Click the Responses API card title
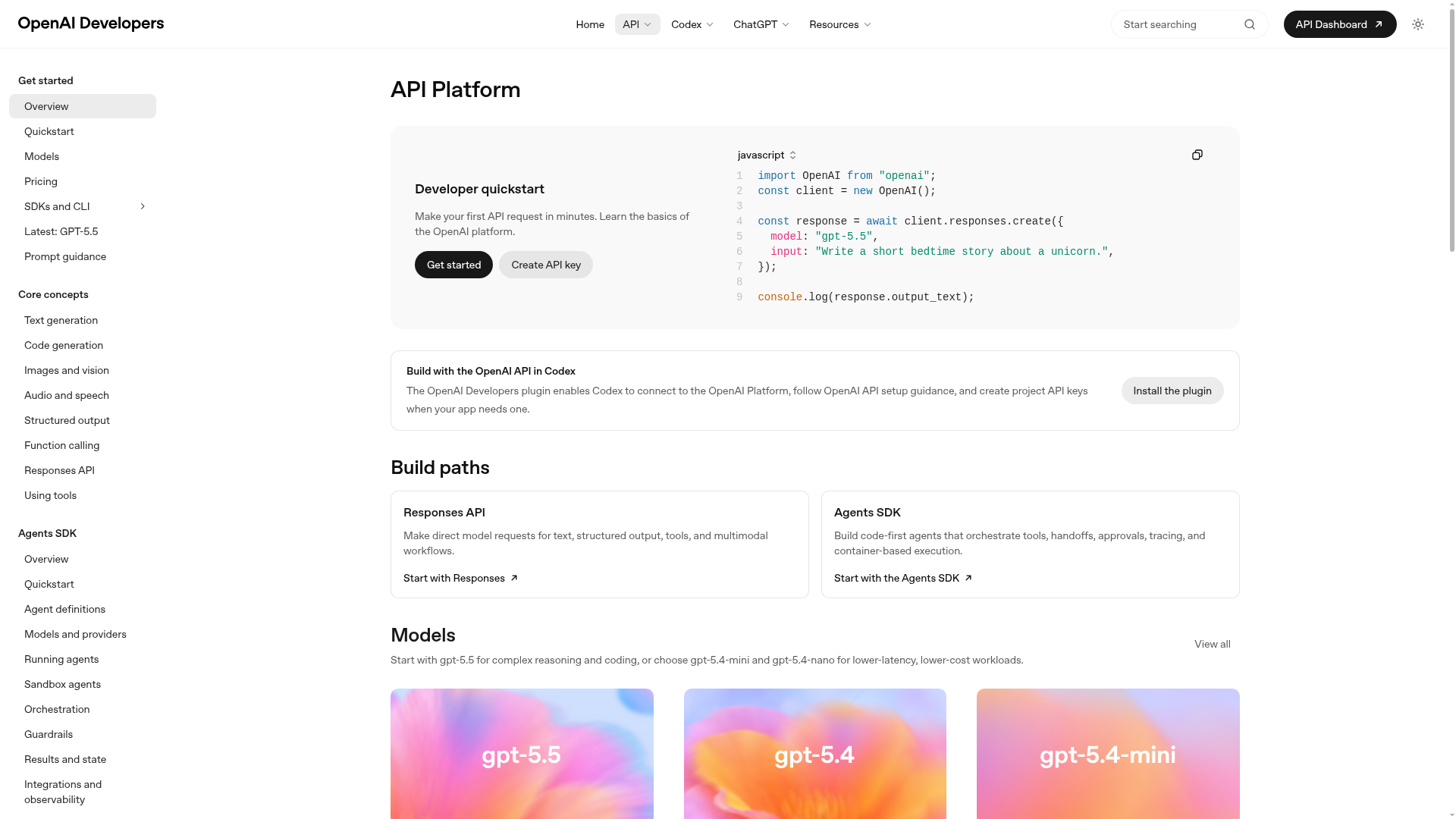 [x=444, y=513]
